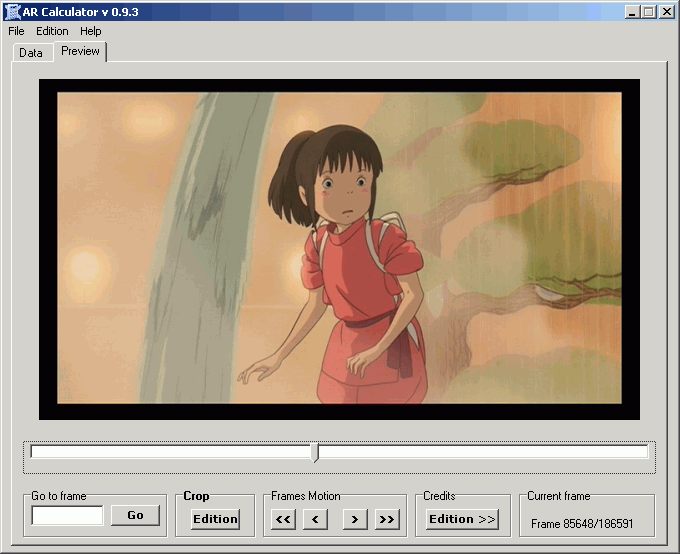
Task: Step back one frame with < button
Action: point(315,519)
